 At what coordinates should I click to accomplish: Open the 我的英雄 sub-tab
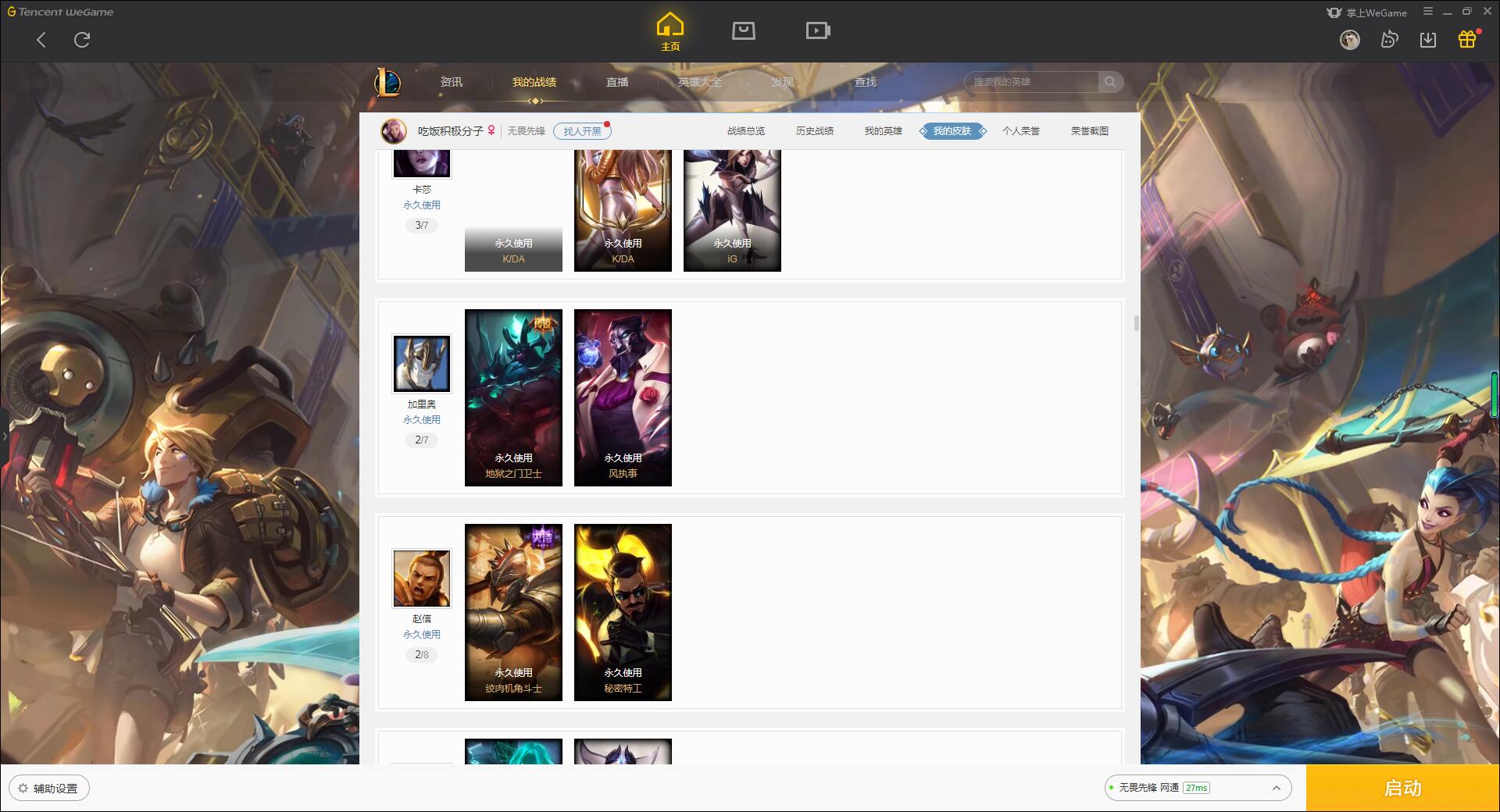click(x=884, y=131)
